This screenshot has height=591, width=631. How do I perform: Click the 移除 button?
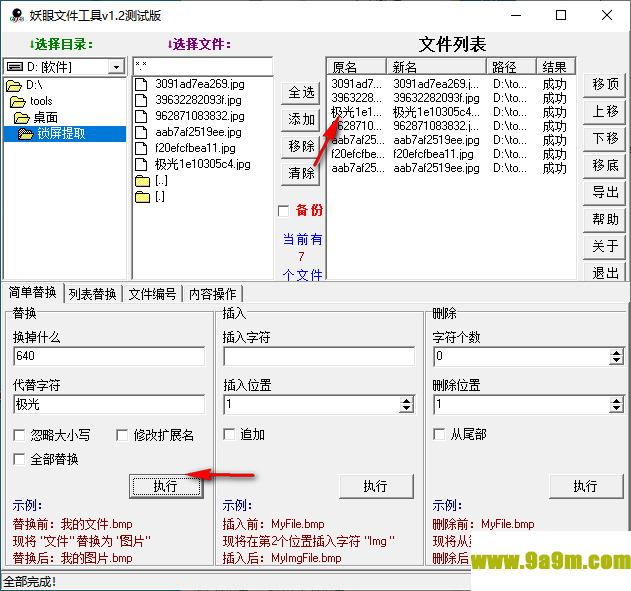(301, 146)
